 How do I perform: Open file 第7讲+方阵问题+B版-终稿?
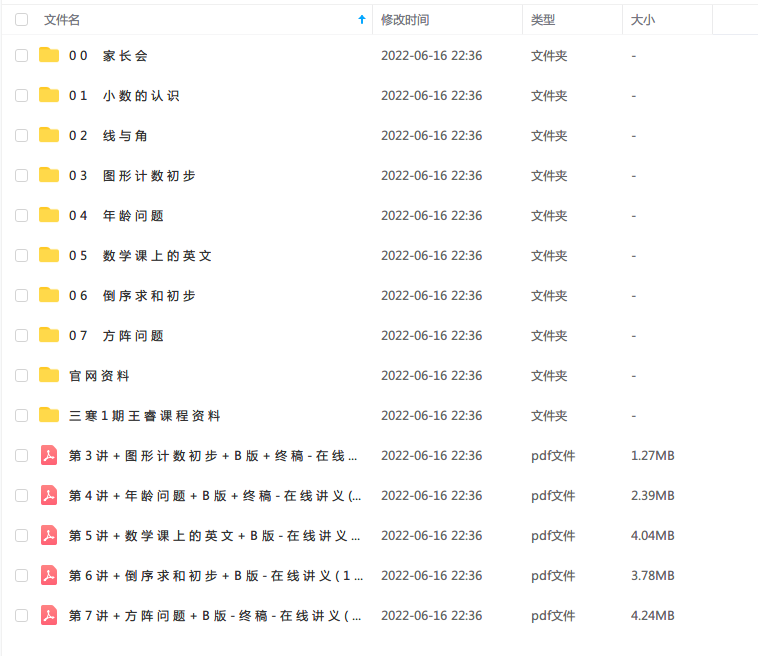(x=215, y=616)
